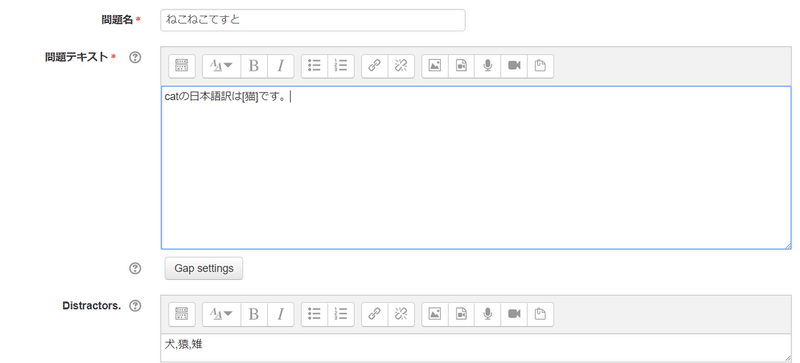The width and height of the screenshot is (800, 363).
Task: Click inside the 問題テキスト text area
Action: [x=476, y=167]
